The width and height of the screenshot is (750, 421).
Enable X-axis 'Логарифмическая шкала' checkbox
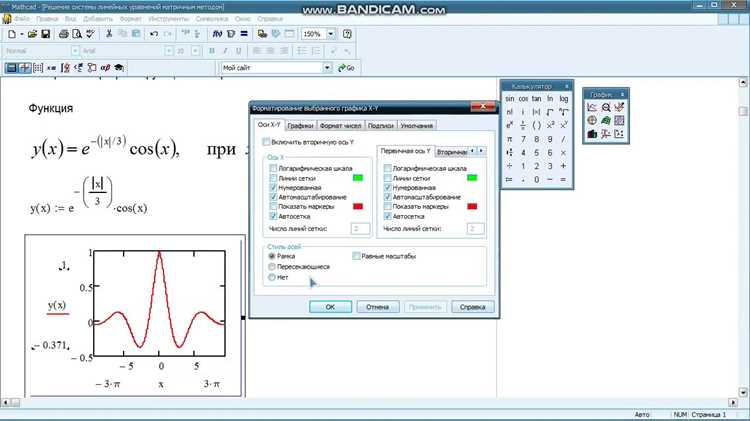pyautogui.click(x=273, y=168)
